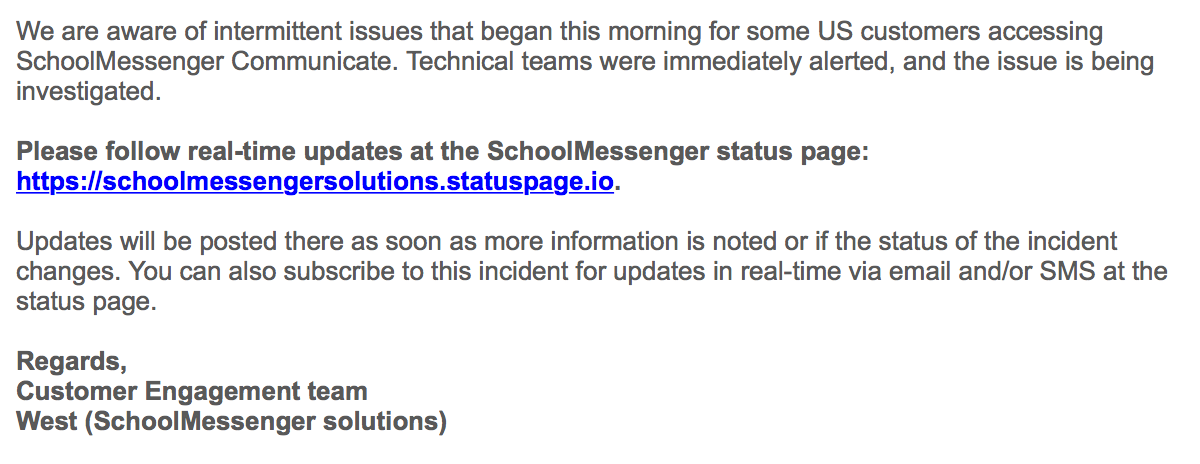This screenshot has height=464, width=1200.
Task: Click the 'Customer Engagement team' signature line
Action: pos(192,392)
